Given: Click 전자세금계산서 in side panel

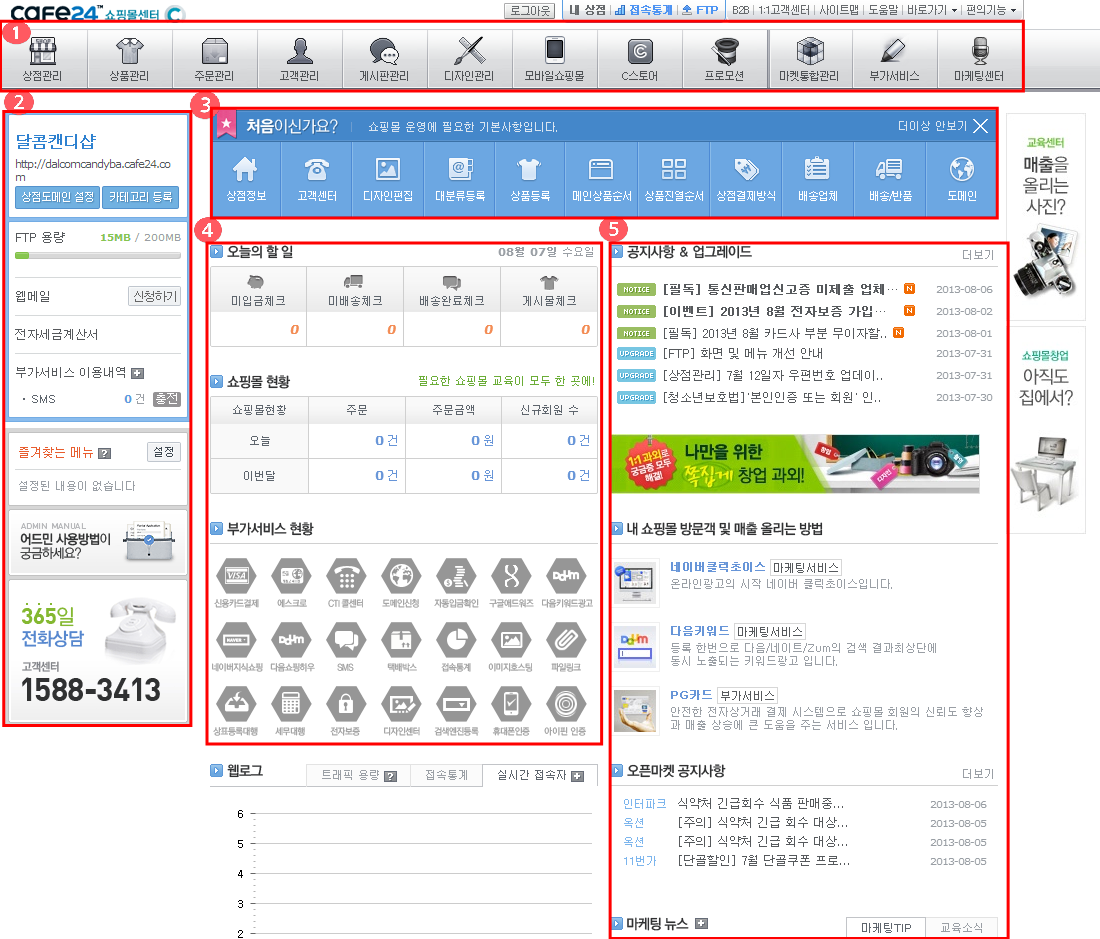Looking at the screenshot, I should (x=57, y=335).
